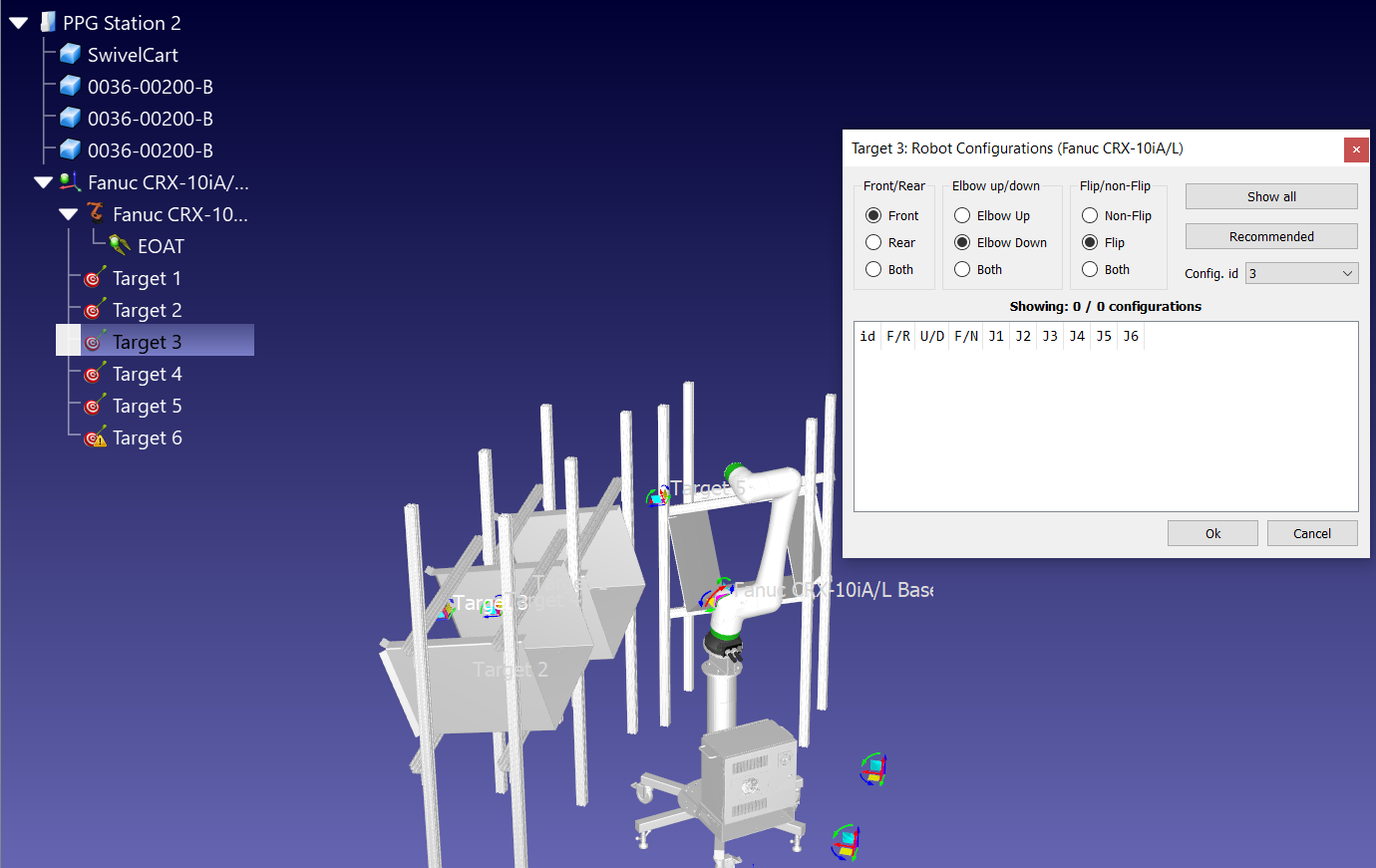Collapse the PPG Station 2 tree node

pos(18,23)
